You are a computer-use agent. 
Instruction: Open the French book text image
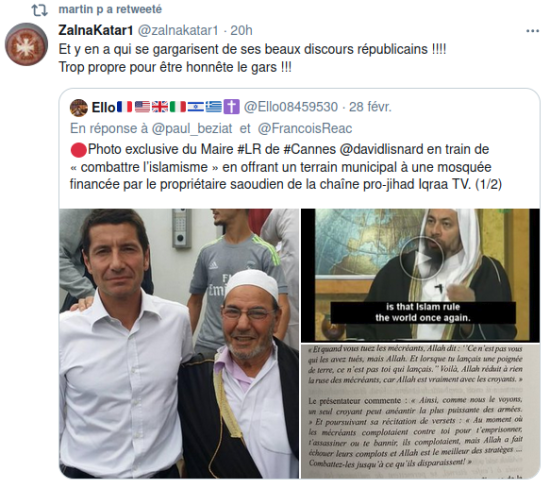click(x=420, y=412)
